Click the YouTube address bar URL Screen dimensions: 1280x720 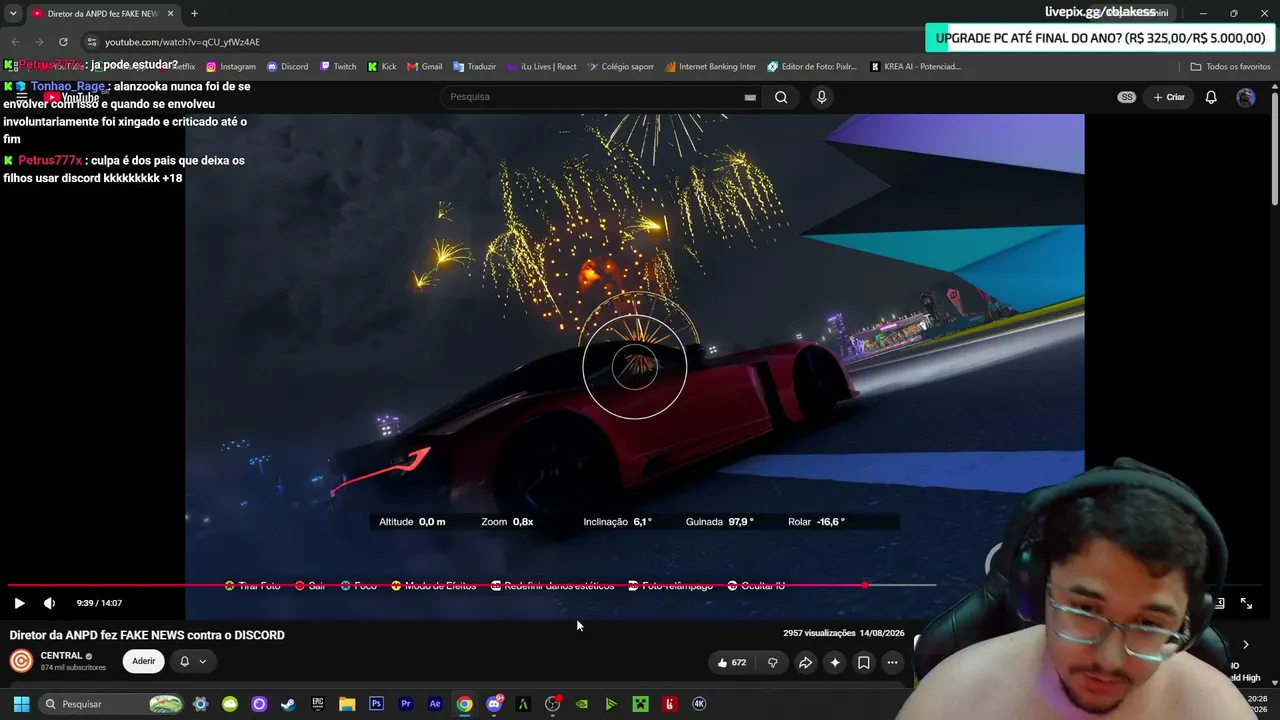182,42
